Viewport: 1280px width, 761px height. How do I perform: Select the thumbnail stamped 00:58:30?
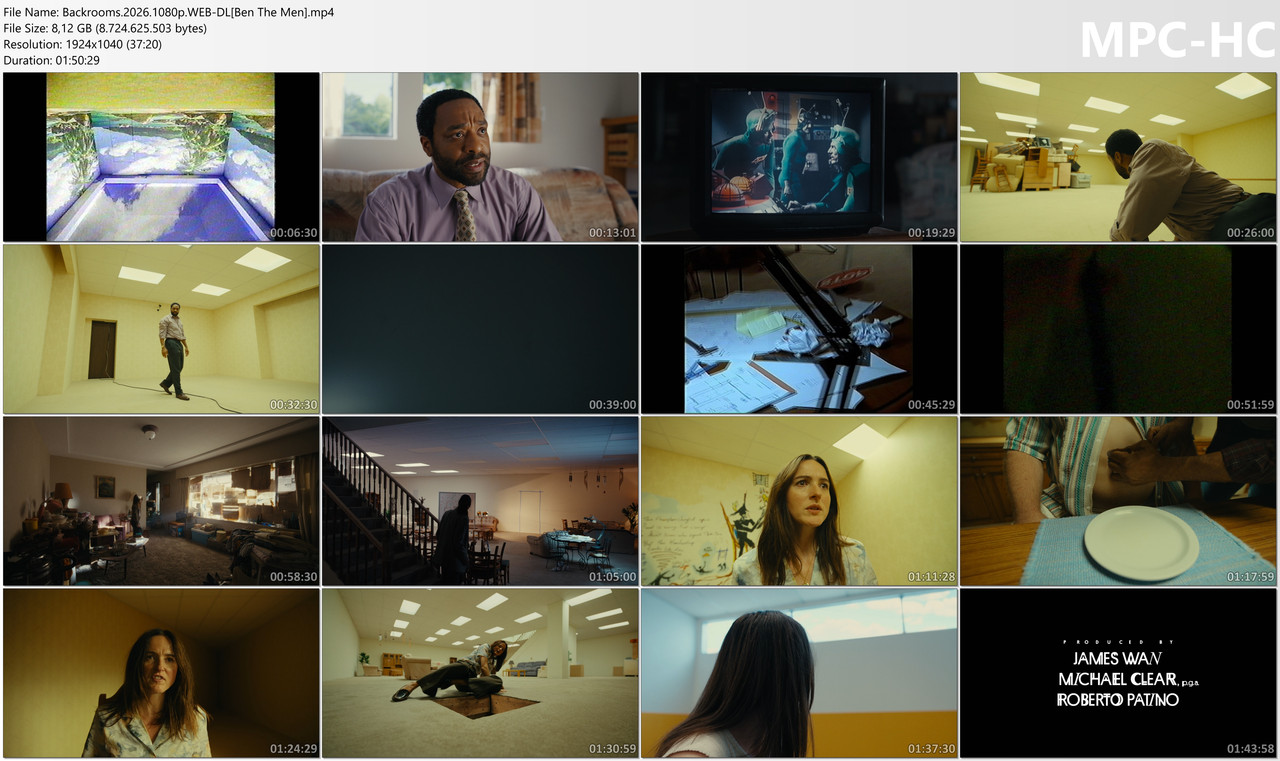(x=161, y=501)
